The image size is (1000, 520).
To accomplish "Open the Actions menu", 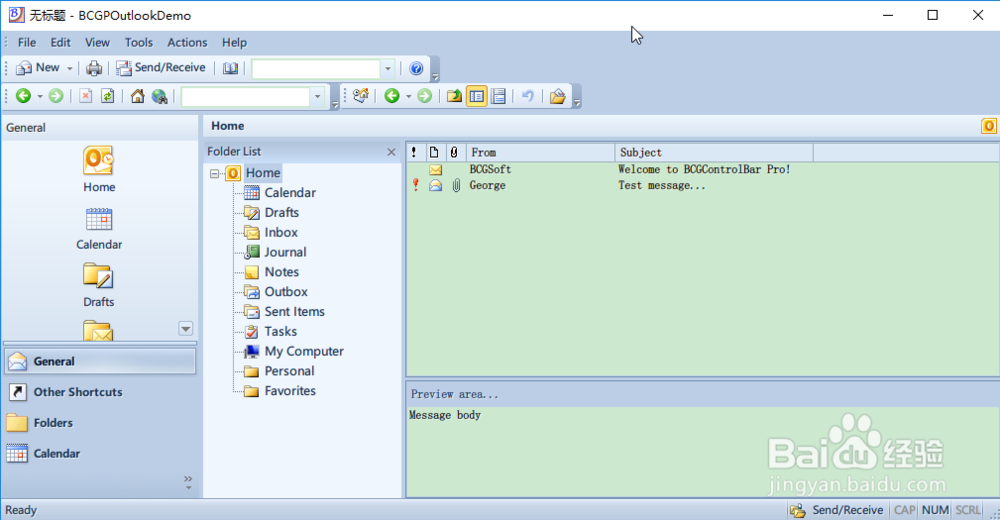I will [x=187, y=42].
